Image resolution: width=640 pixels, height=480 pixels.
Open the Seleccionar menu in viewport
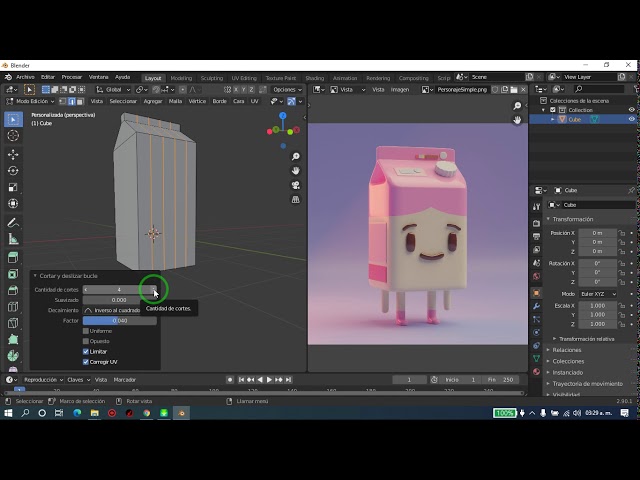[x=123, y=101]
